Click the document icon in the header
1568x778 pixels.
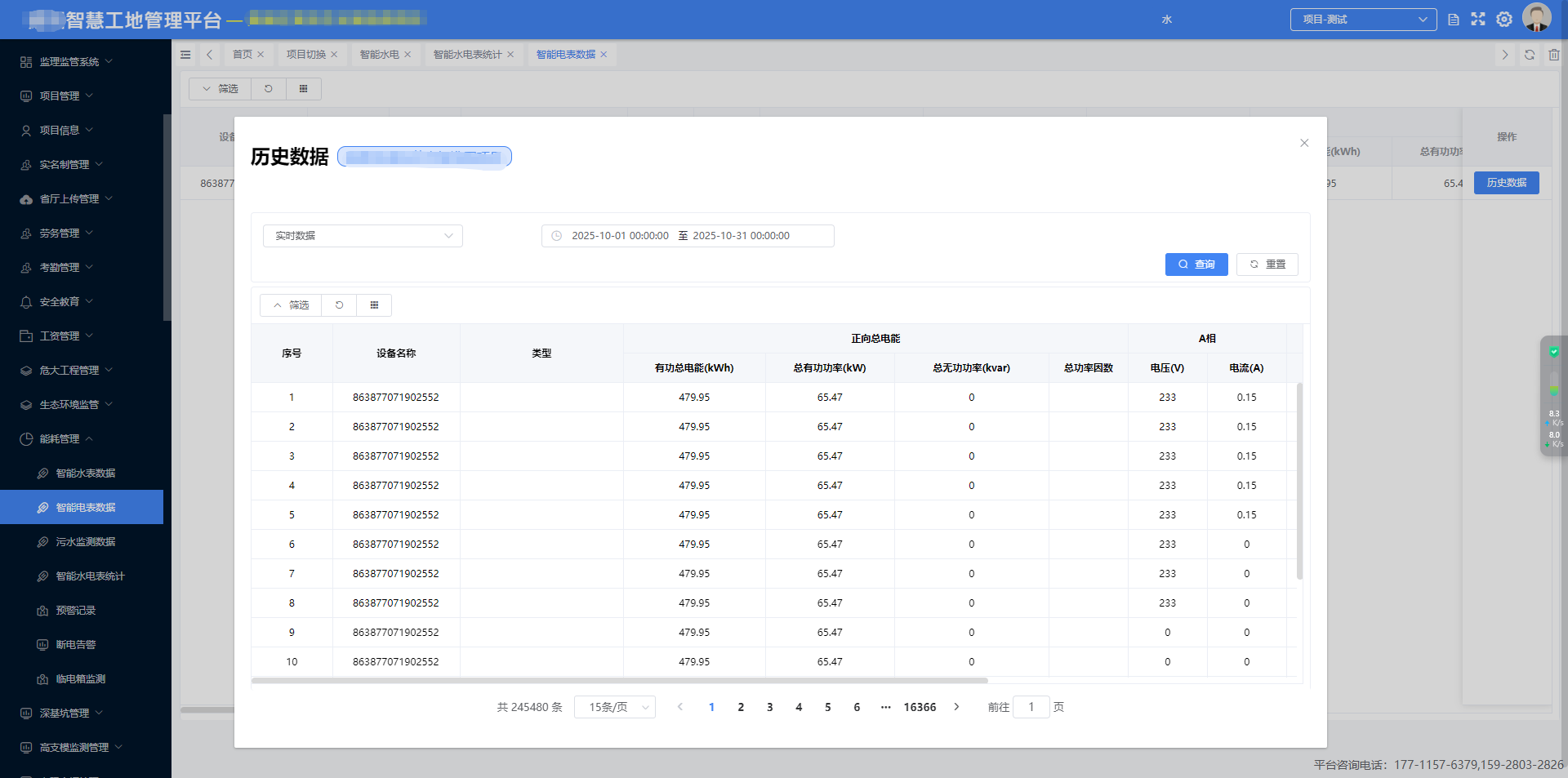point(1454,20)
